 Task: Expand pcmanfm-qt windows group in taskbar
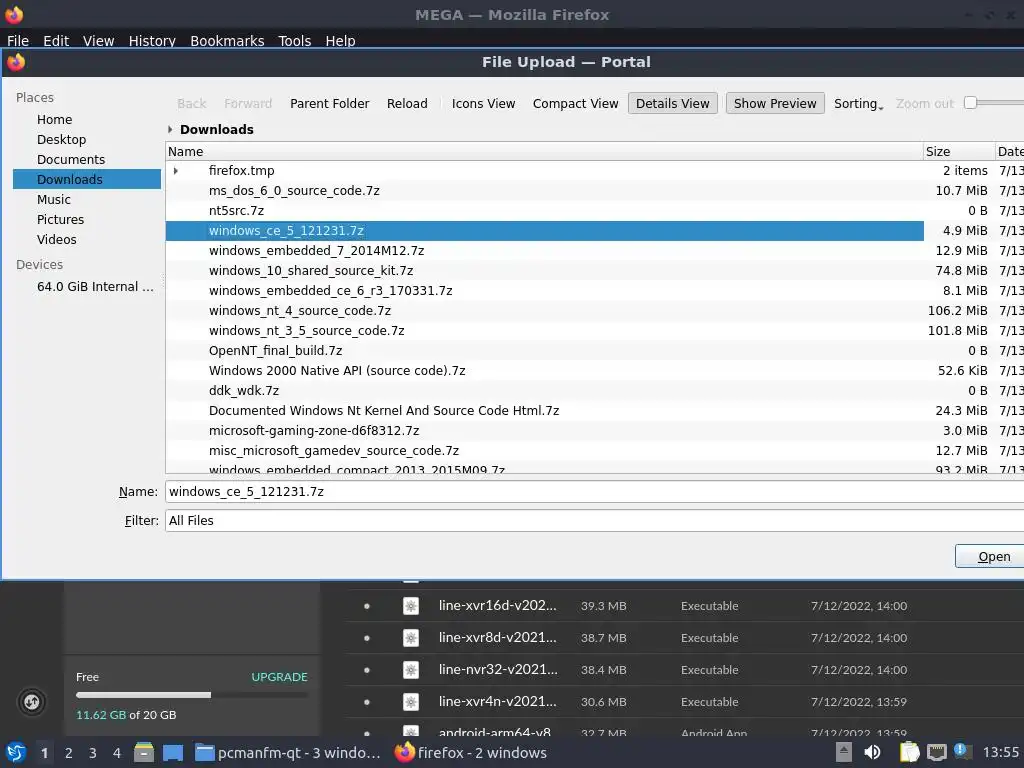pos(288,753)
